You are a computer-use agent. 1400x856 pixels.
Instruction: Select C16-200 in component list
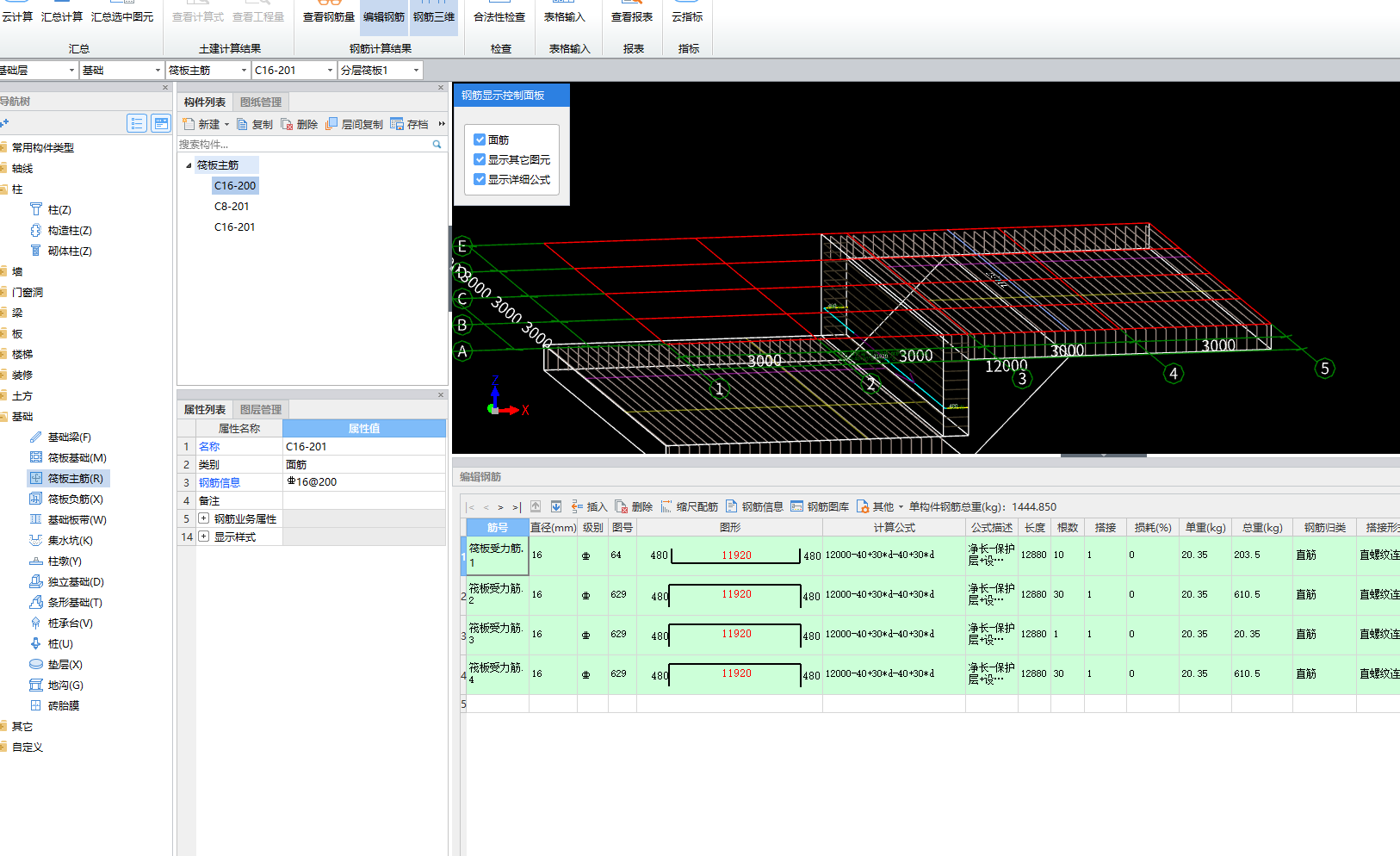click(x=235, y=185)
